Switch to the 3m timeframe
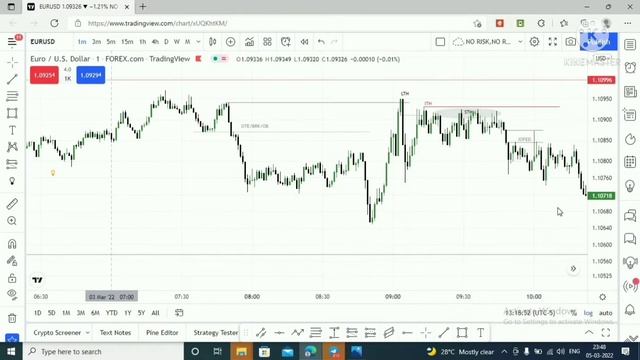 pos(96,42)
